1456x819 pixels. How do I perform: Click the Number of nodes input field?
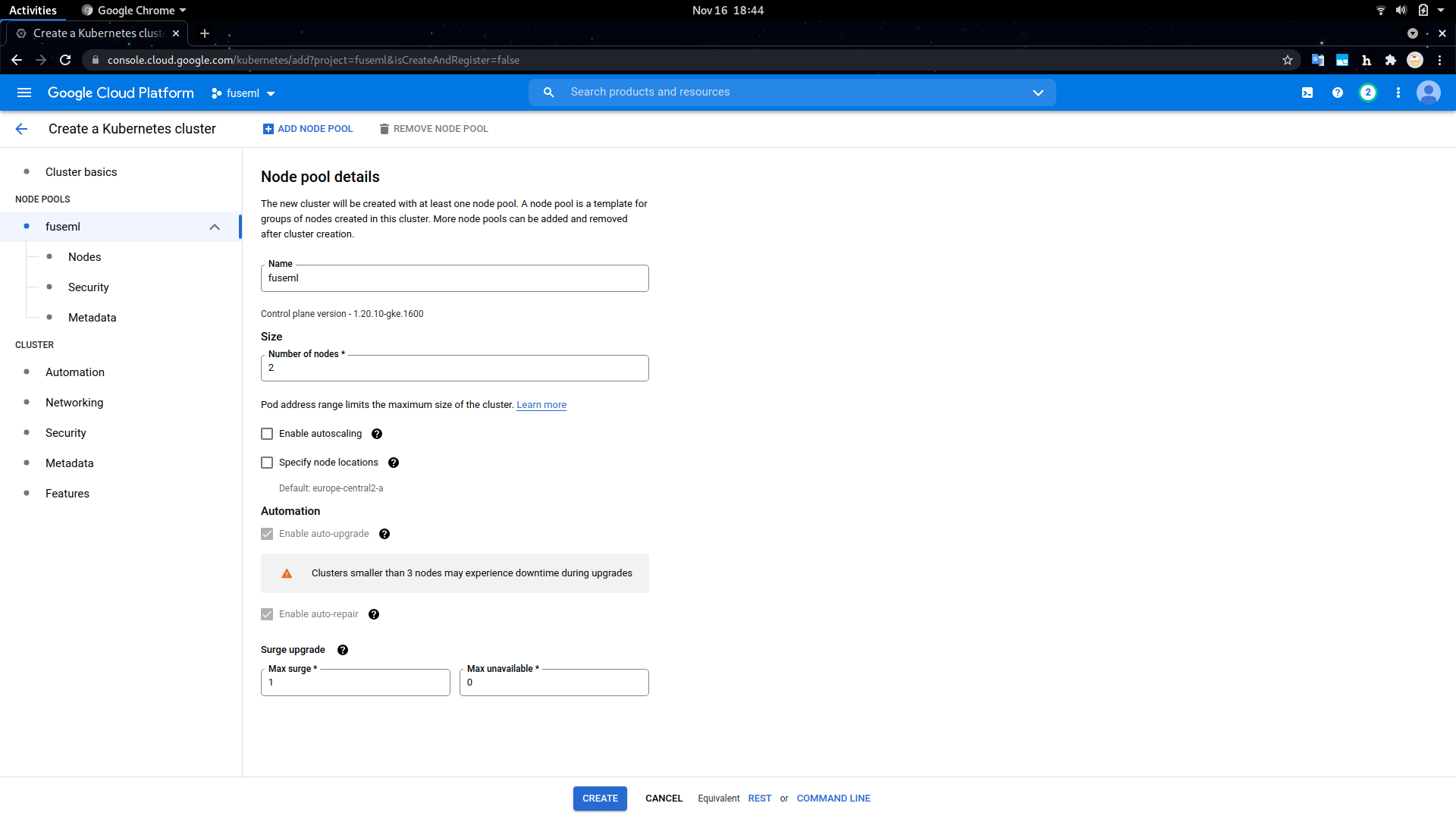click(x=454, y=368)
